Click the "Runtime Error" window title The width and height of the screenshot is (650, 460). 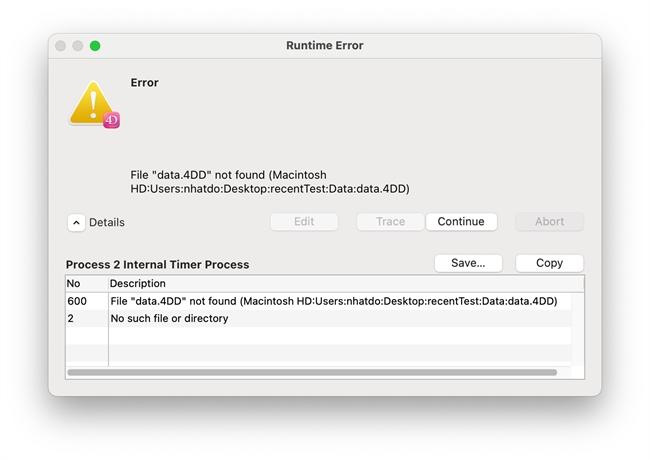325,46
